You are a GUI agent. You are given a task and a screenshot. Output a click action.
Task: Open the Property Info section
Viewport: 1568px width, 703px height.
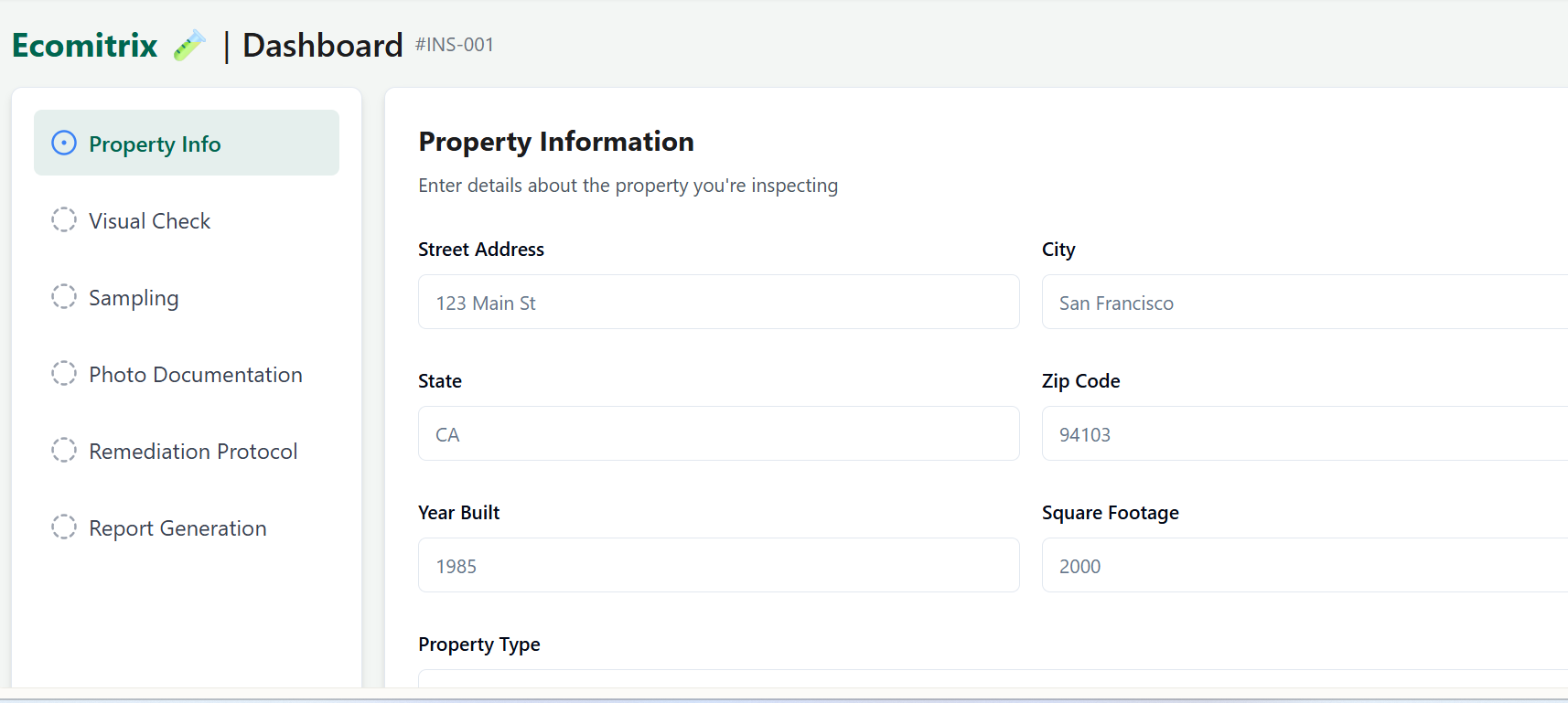[187, 143]
